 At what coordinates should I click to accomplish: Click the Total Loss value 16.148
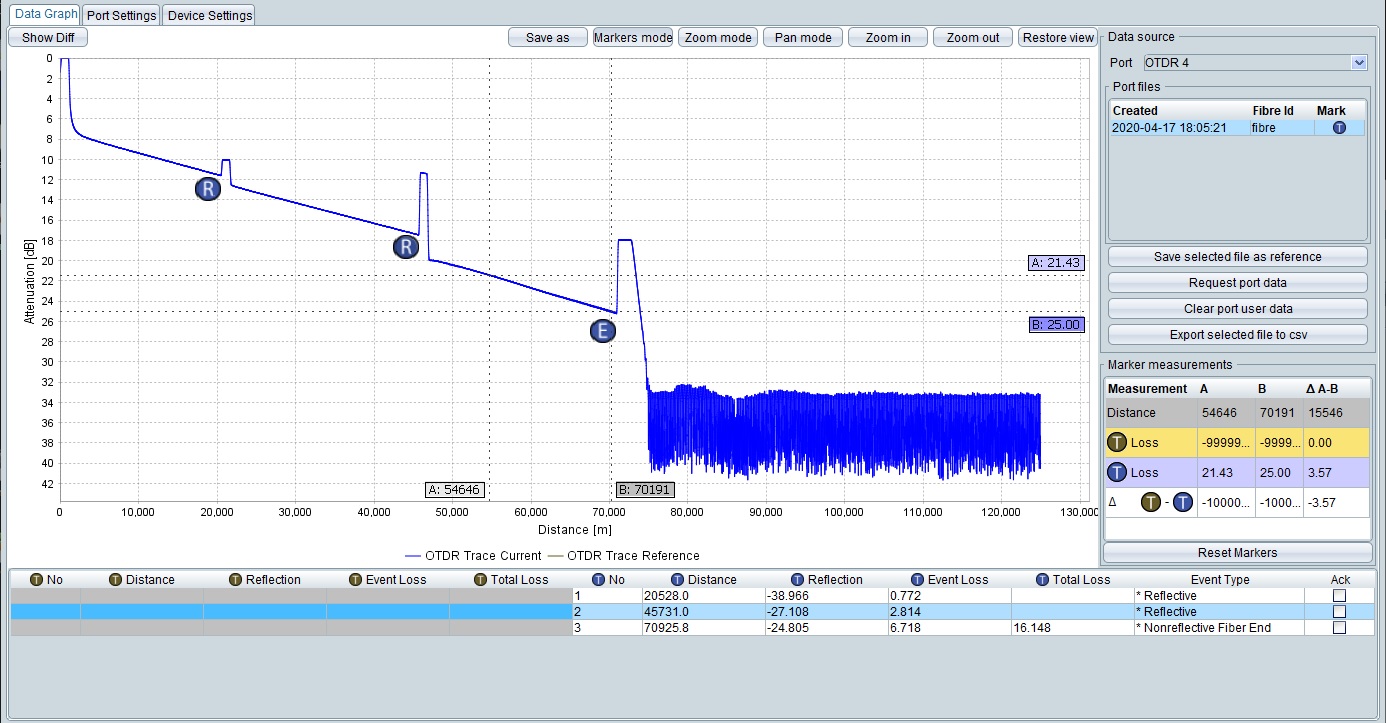pos(1033,628)
